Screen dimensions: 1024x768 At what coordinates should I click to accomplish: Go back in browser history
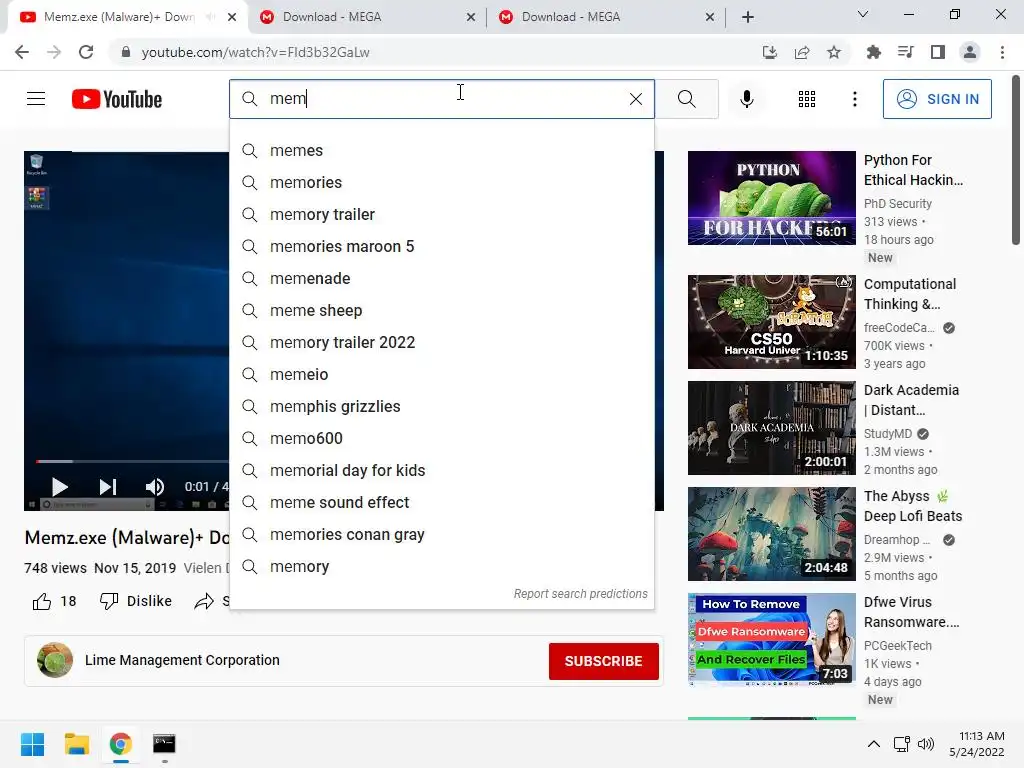(22, 52)
